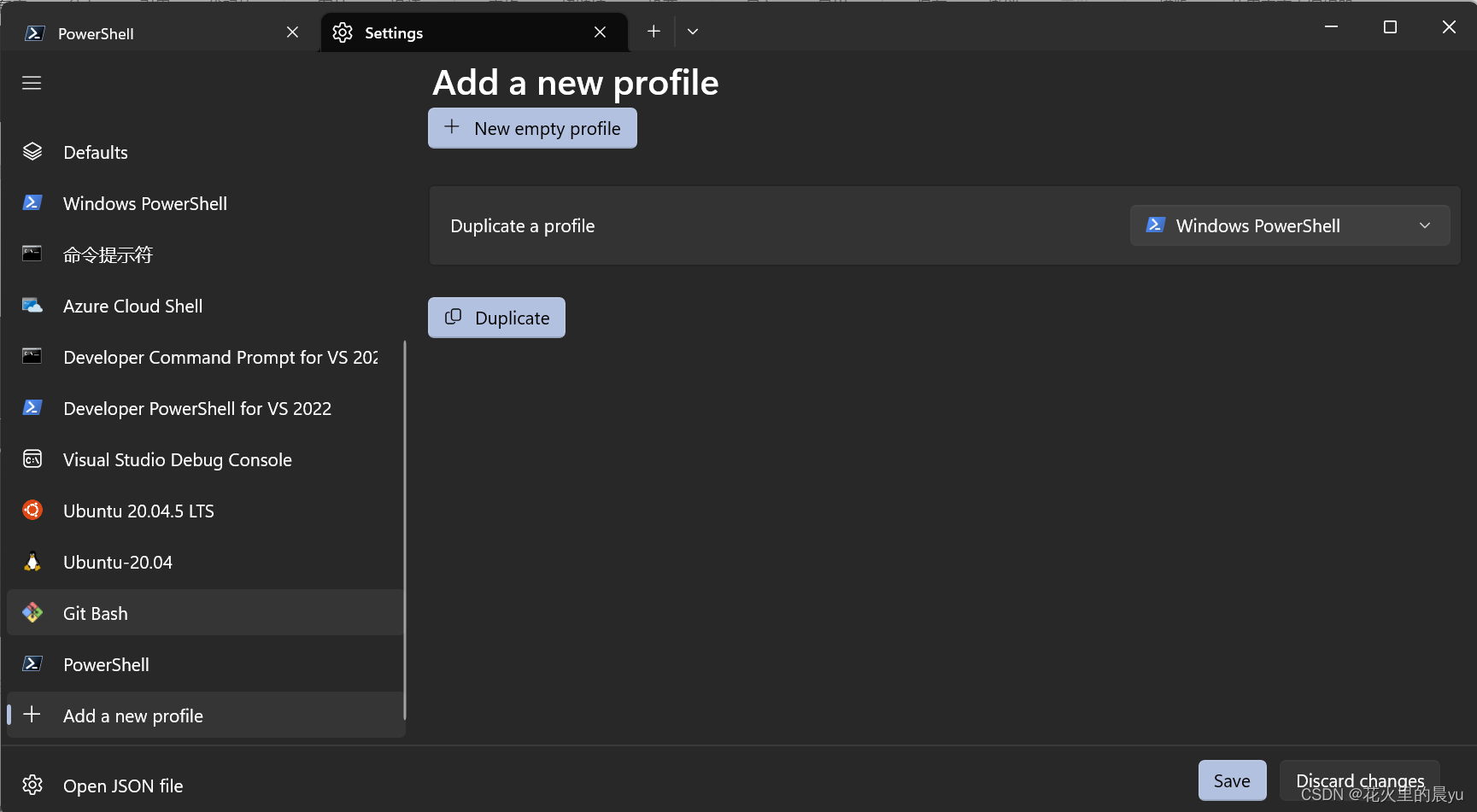1477x812 pixels.
Task: Click the gear icon next to Open JSON file
Action: pos(32,785)
